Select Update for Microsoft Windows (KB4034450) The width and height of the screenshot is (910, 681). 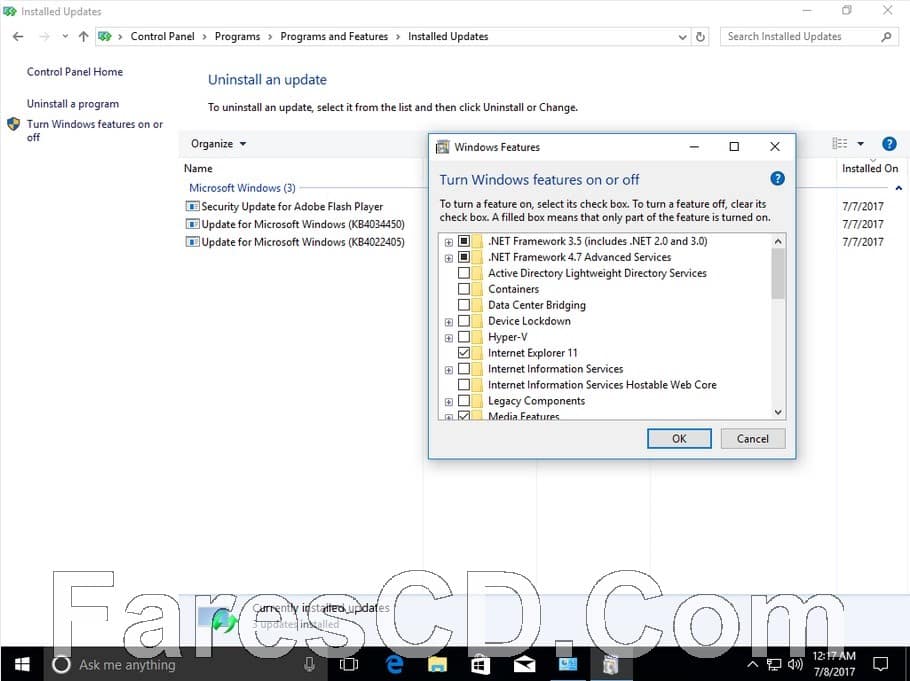[x=295, y=224]
